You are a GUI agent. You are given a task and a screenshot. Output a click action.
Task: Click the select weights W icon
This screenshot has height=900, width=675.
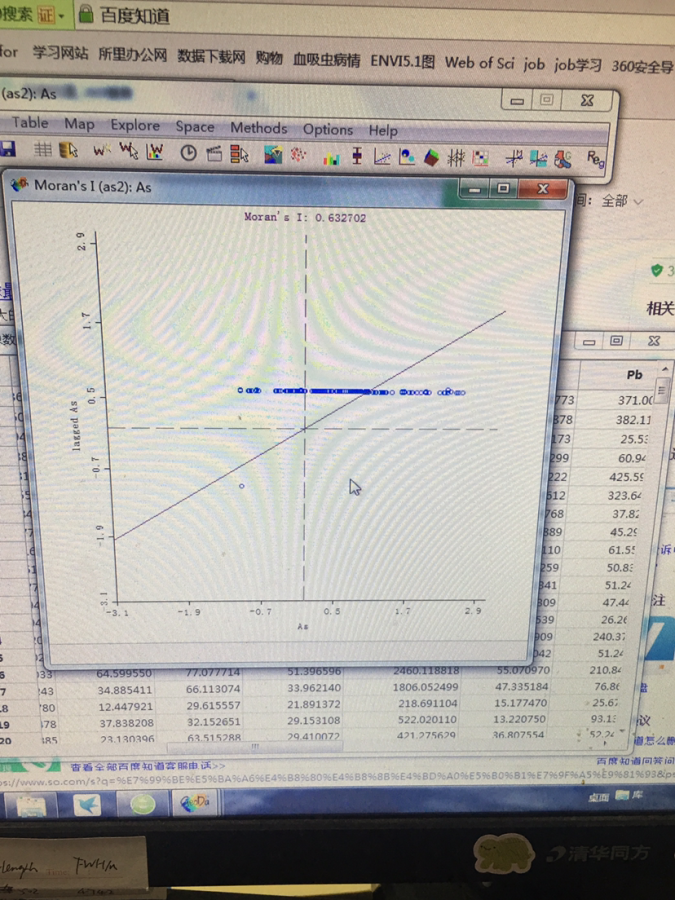point(129,151)
